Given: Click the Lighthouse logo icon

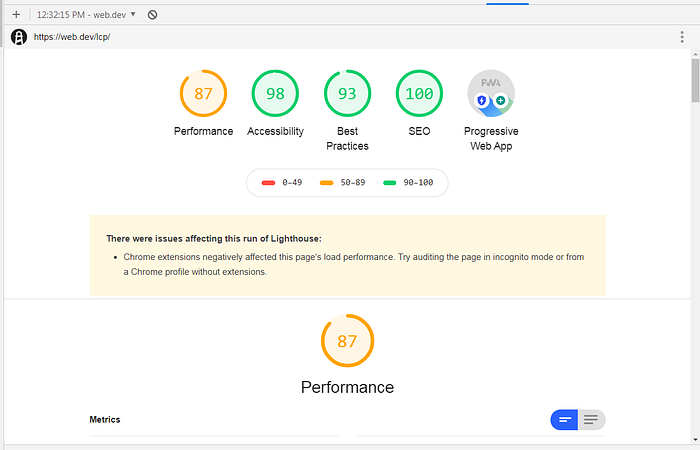Looking at the screenshot, I should (19, 37).
